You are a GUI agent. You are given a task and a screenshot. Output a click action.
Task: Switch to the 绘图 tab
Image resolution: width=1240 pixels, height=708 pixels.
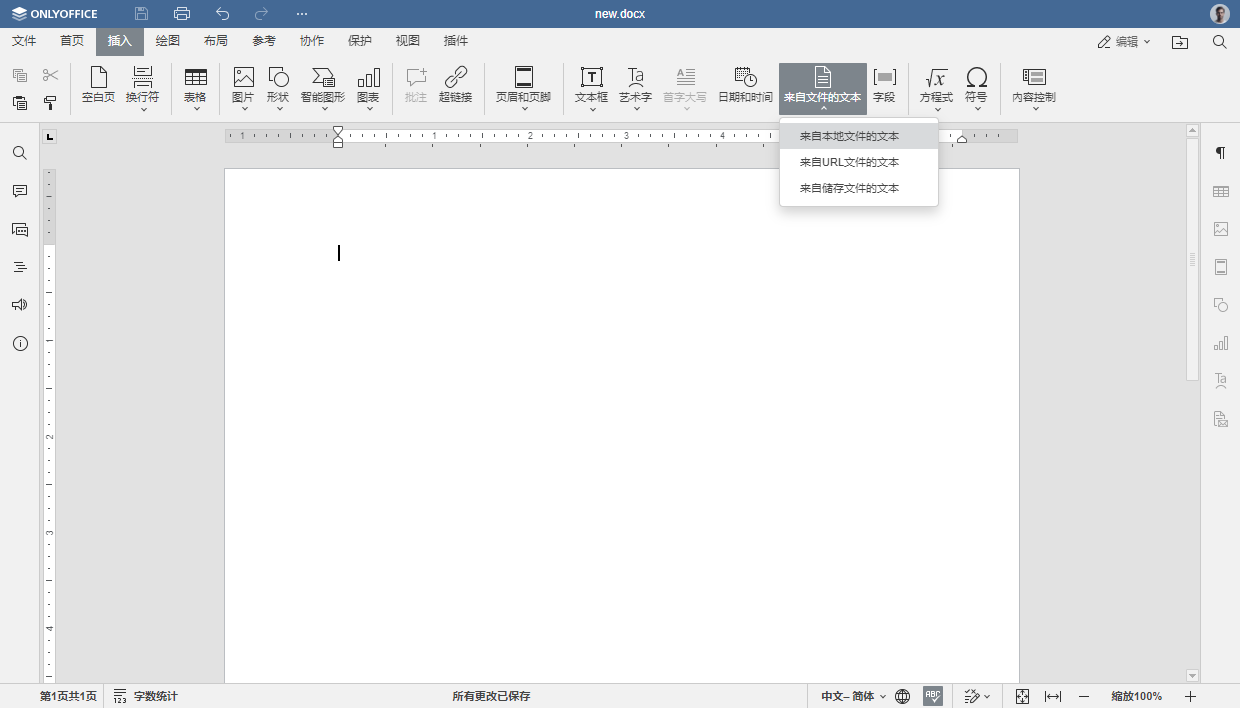coord(168,41)
